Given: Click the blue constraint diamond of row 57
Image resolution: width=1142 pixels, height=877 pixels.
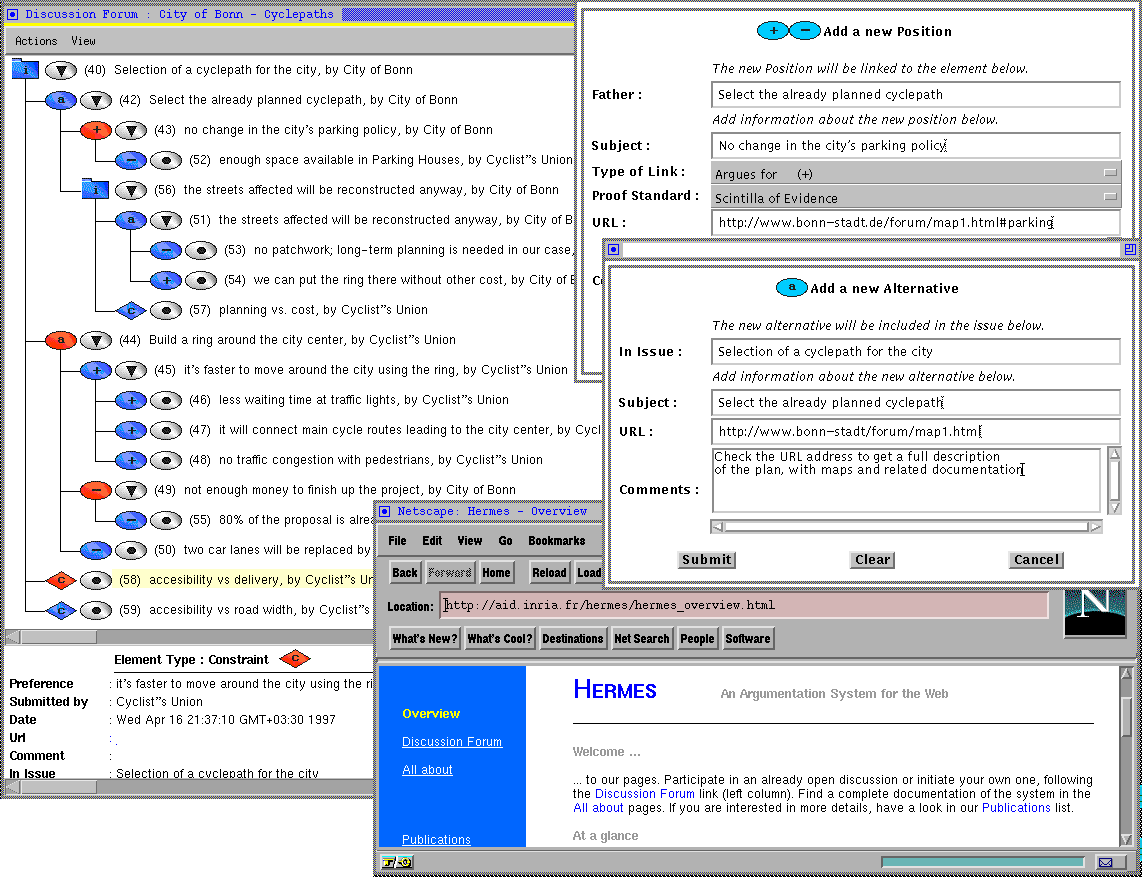Looking at the screenshot, I should click(x=131, y=310).
